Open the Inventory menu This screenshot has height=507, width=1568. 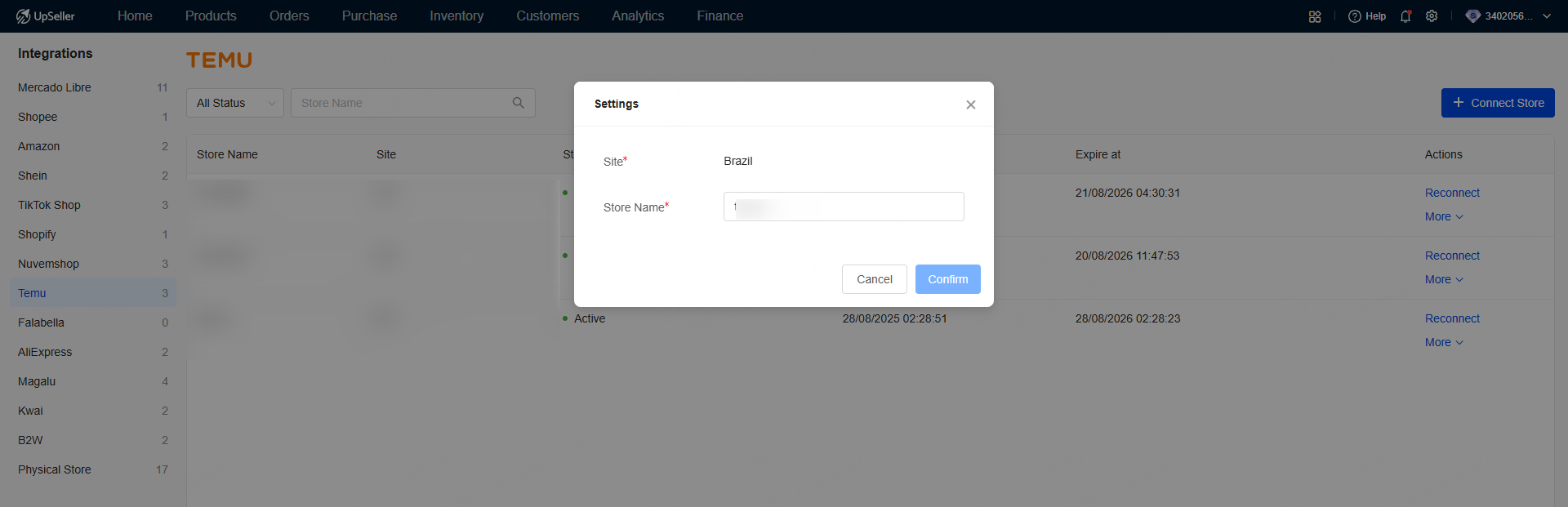[457, 16]
